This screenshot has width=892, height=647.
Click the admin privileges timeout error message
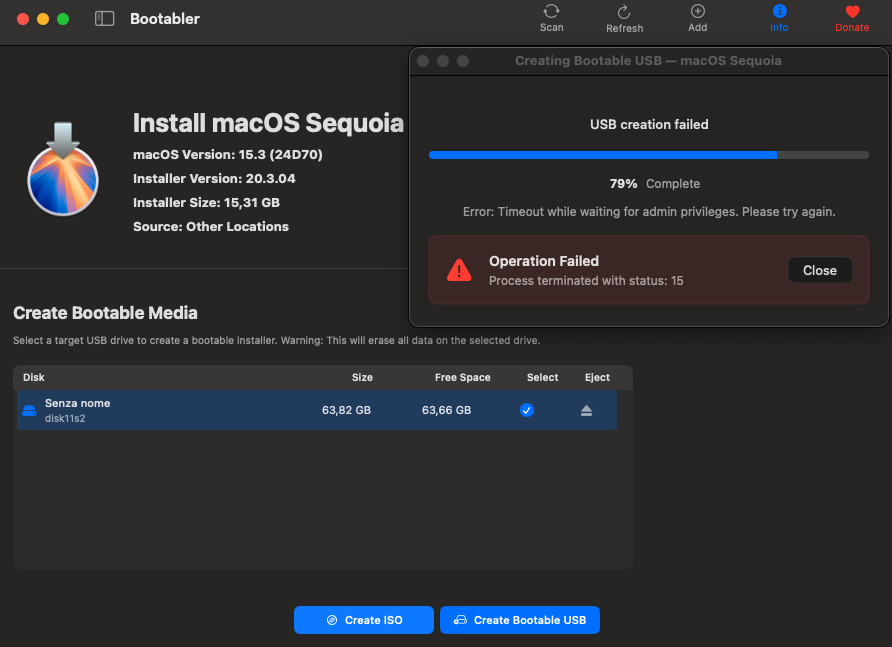click(x=649, y=212)
